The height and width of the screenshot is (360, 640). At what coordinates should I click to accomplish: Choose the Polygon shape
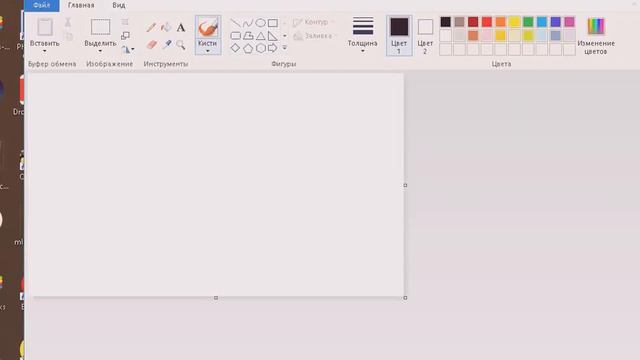click(248, 36)
